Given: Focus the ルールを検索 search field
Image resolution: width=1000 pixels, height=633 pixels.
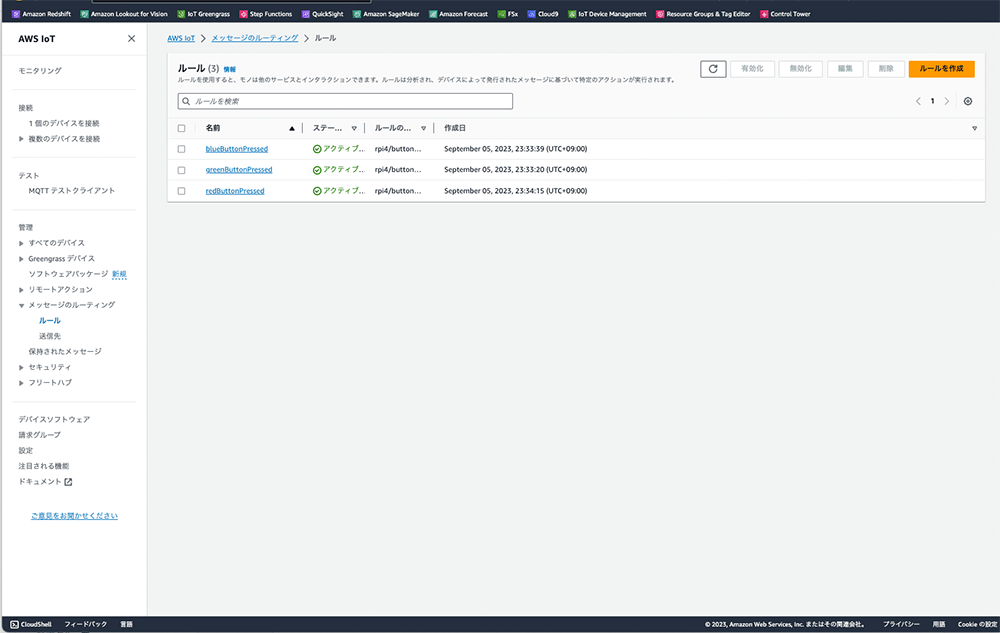Looking at the screenshot, I should coord(345,101).
